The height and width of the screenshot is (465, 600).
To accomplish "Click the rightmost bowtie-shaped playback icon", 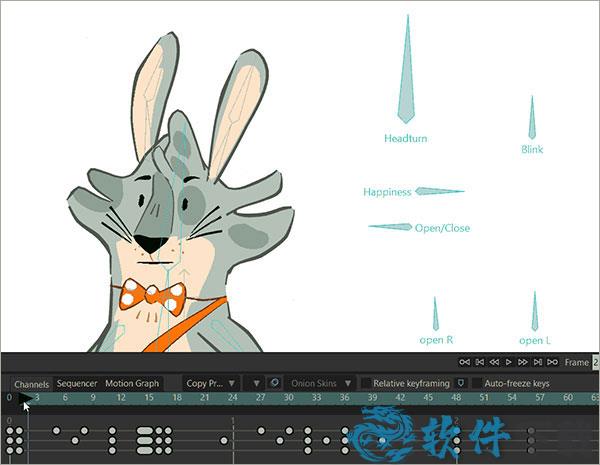I will click(x=552, y=362).
